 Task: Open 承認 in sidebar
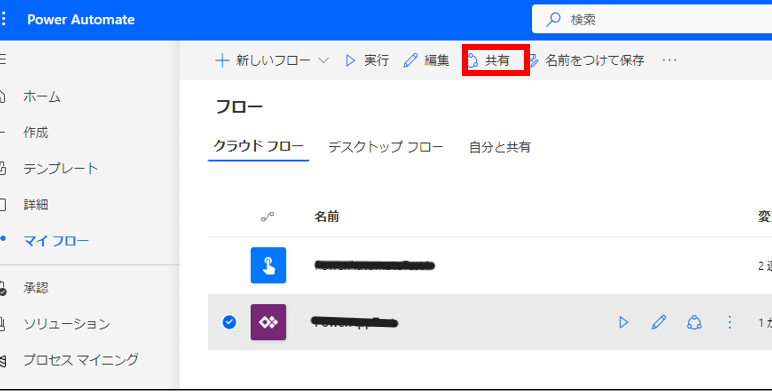[x=35, y=288]
